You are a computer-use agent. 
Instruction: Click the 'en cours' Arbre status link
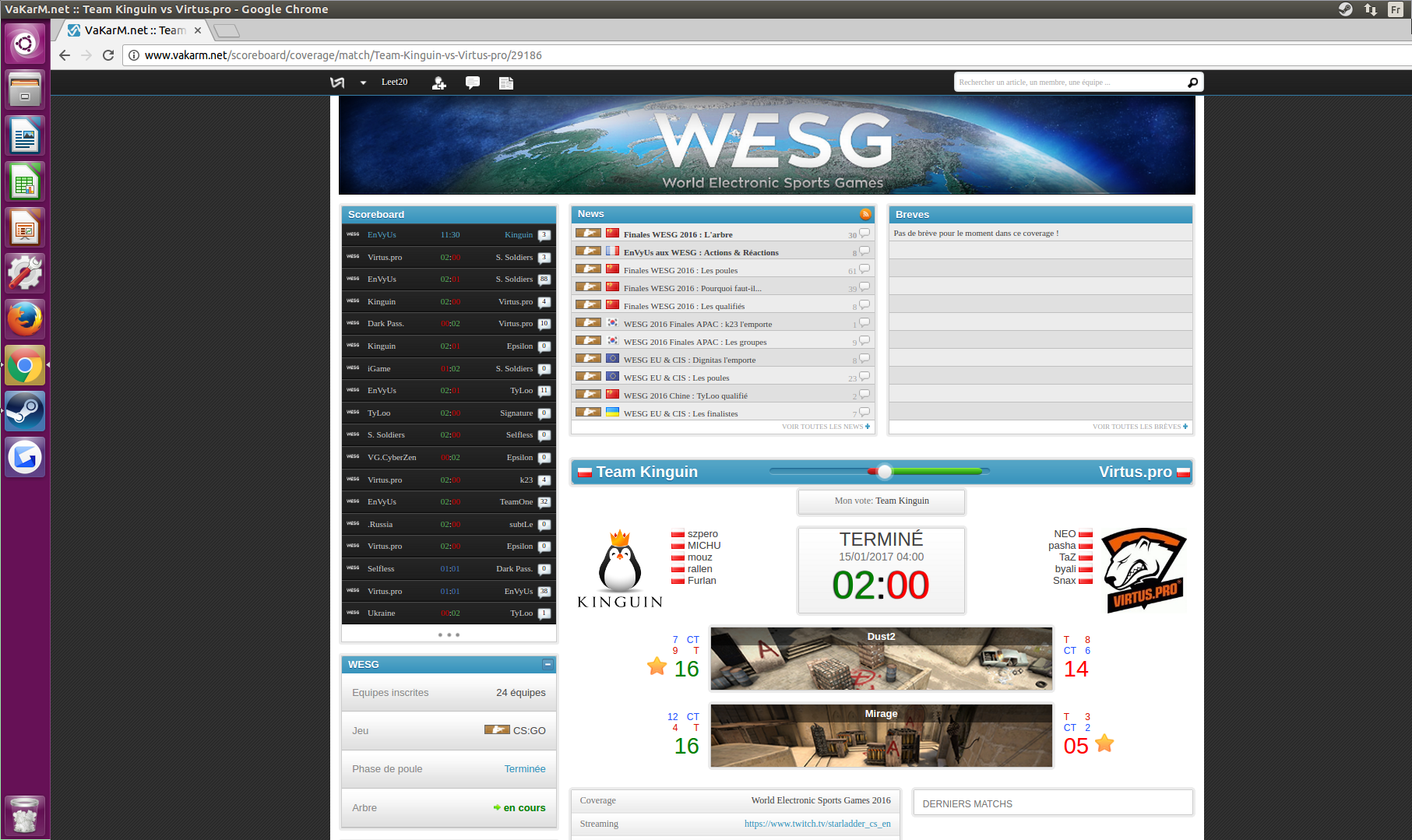point(524,808)
